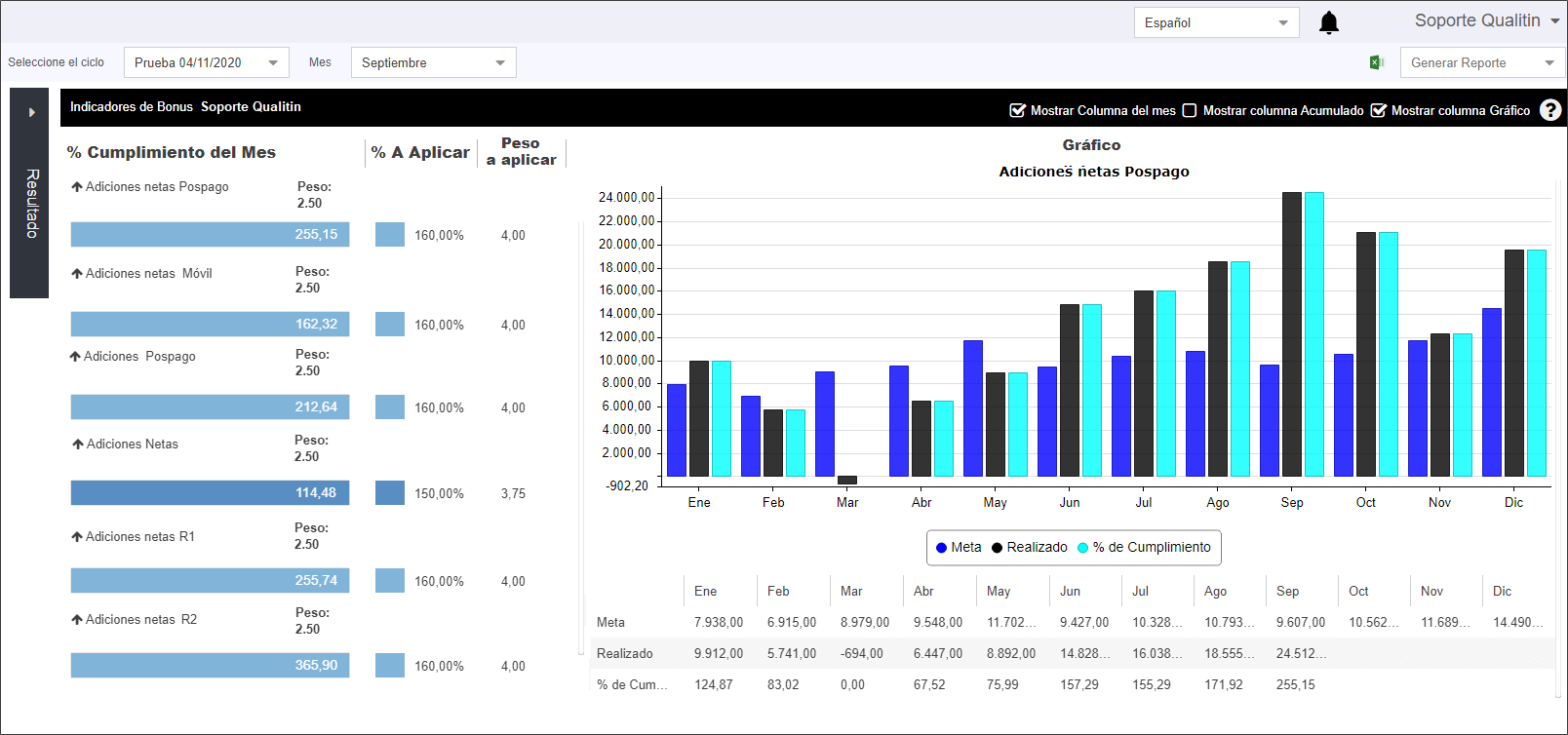Screen dimensions: 1568x735
Task: Uncheck Mostrar Columna del mes
Action: pyautogui.click(x=1017, y=110)
